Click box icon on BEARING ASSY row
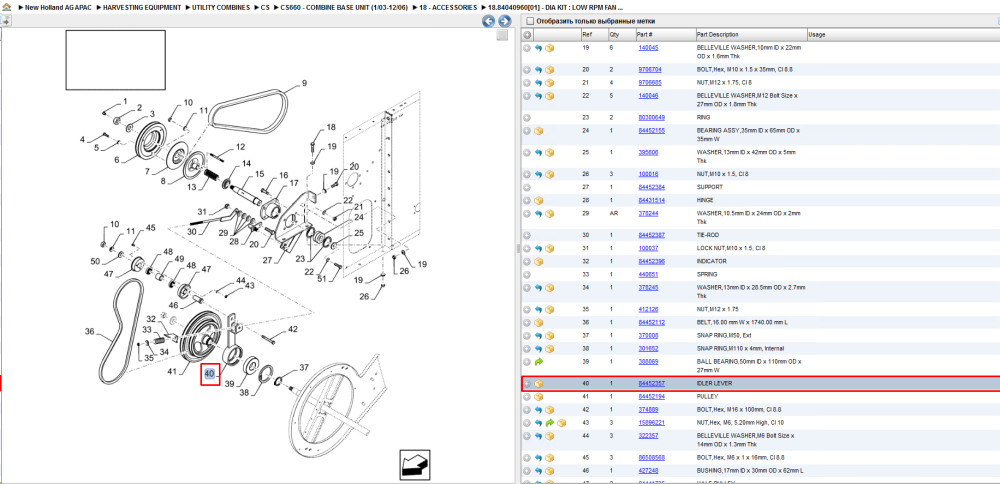Screen dimensions: 1000x484 tap(539, 131)
